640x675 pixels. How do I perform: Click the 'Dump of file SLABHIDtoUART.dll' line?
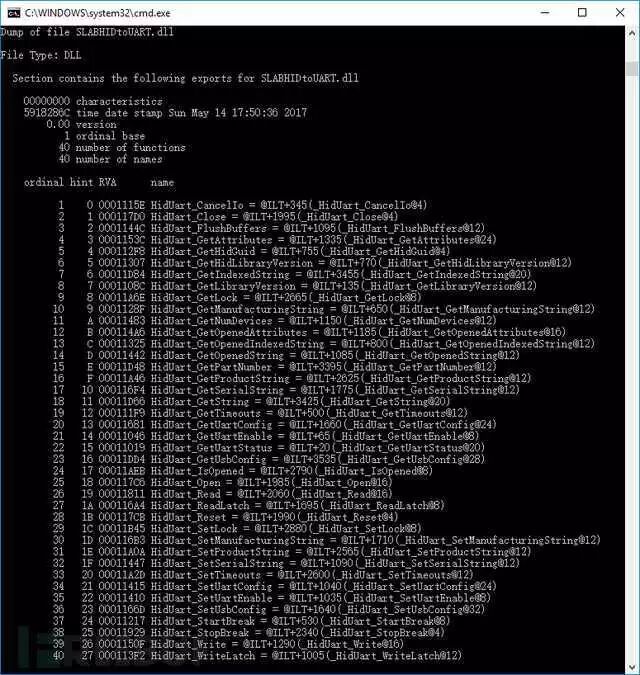(x=87, y=32)
